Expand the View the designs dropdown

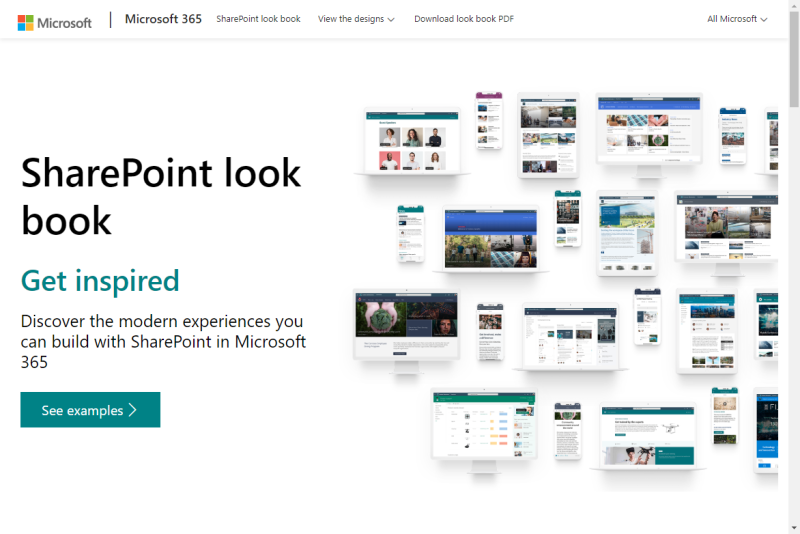356,19
